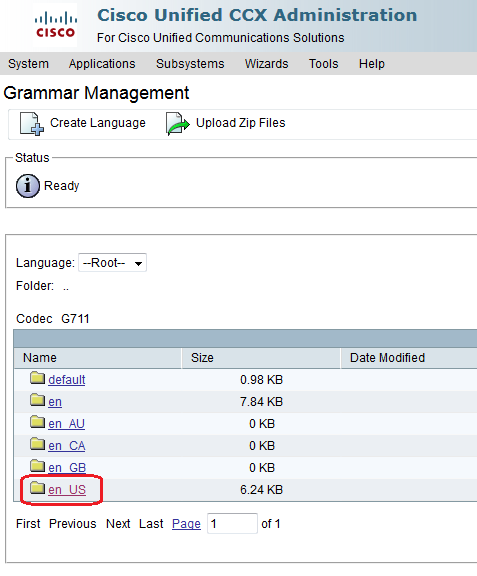
Task: Open the en_CA folder link
Action: 67,446
